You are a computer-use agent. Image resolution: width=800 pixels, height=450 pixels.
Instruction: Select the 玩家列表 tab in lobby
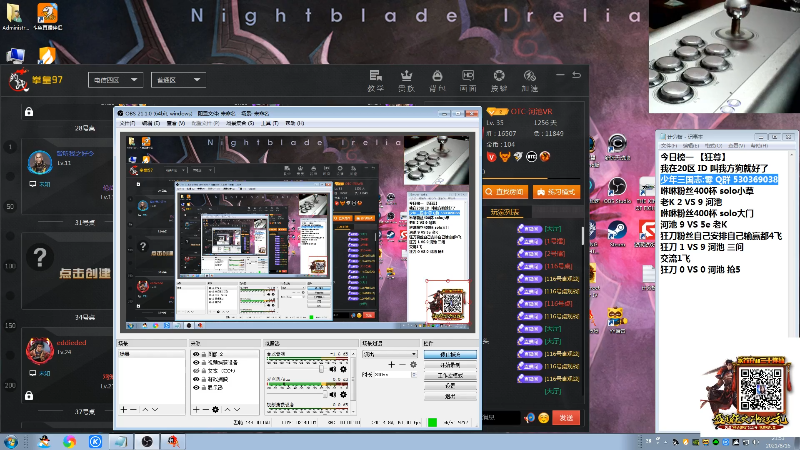point(505,212)
